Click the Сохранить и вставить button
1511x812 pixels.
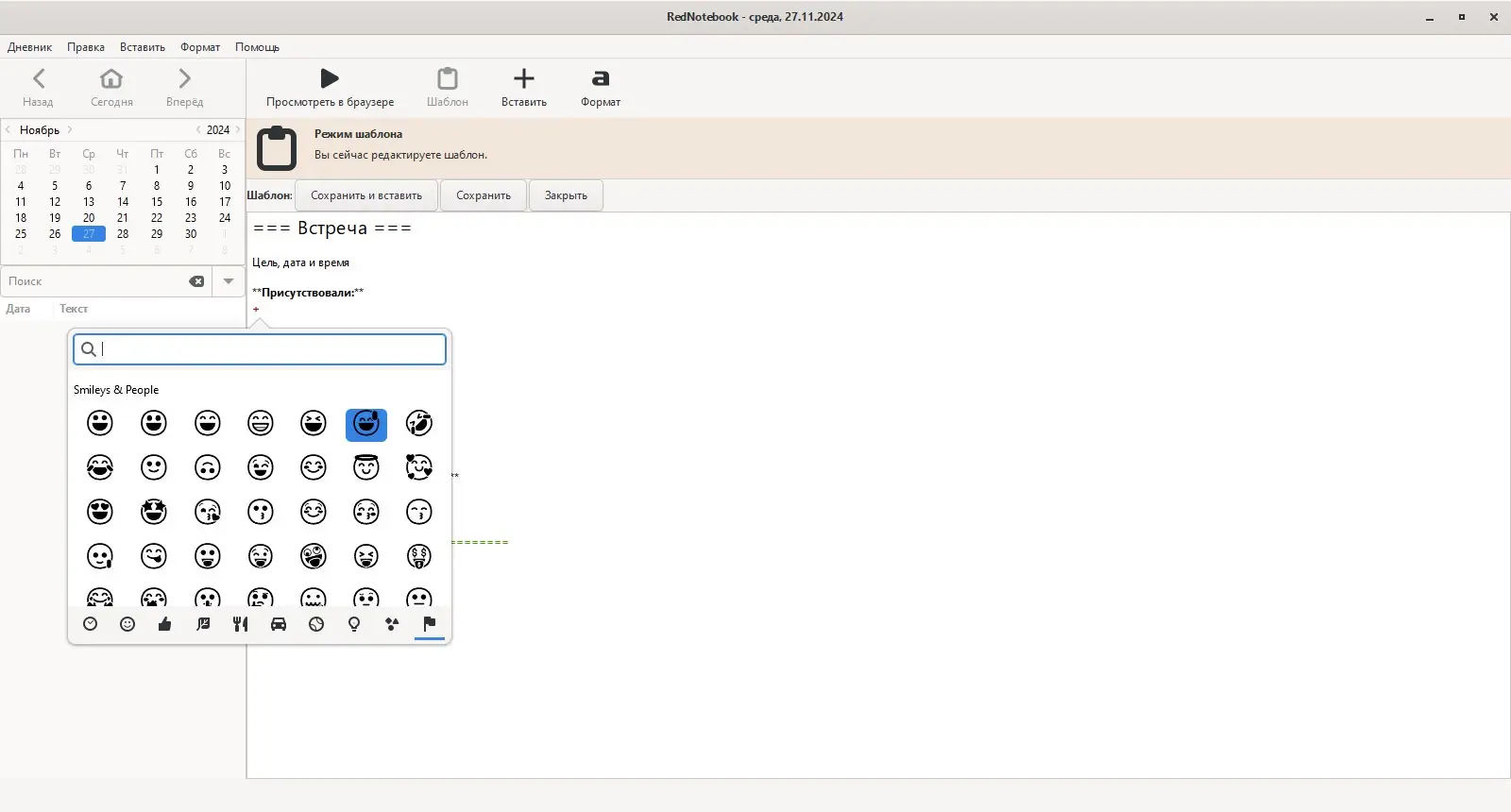[x=366, y=195]
